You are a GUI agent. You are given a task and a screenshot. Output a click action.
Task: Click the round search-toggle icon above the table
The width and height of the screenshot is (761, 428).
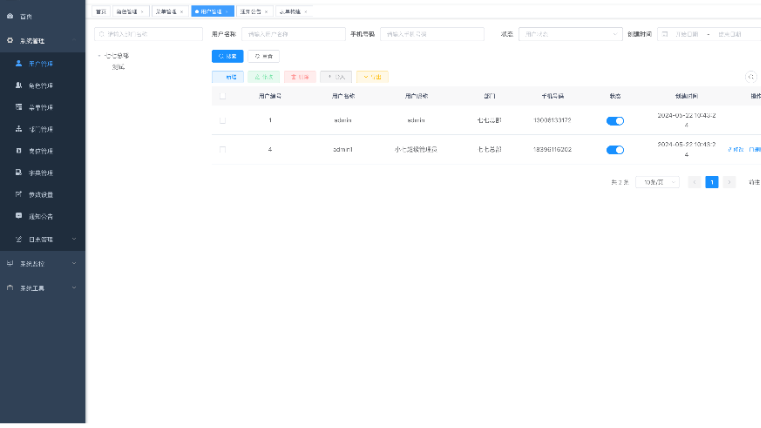751,76
